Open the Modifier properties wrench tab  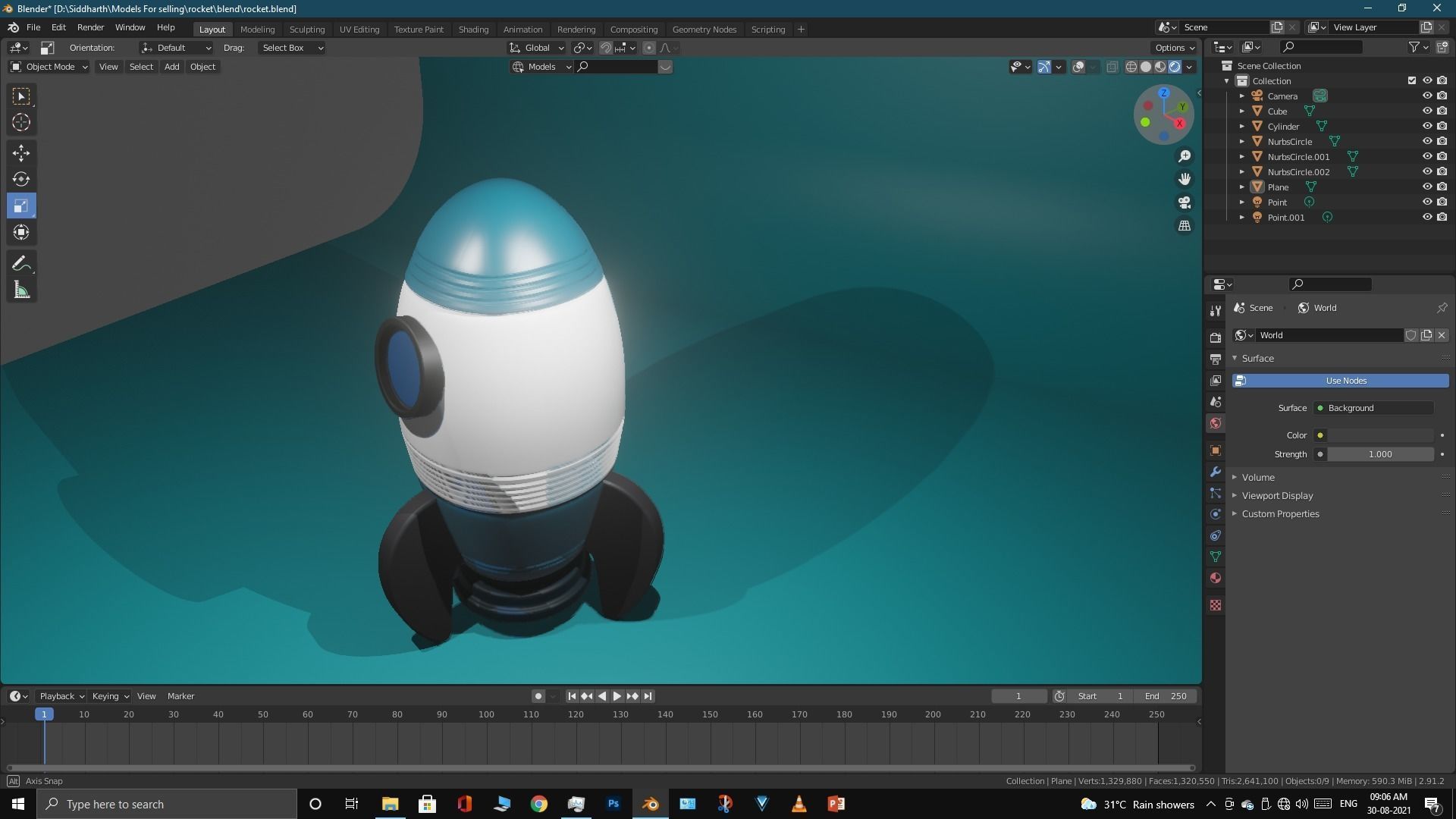click(1216, 472)
